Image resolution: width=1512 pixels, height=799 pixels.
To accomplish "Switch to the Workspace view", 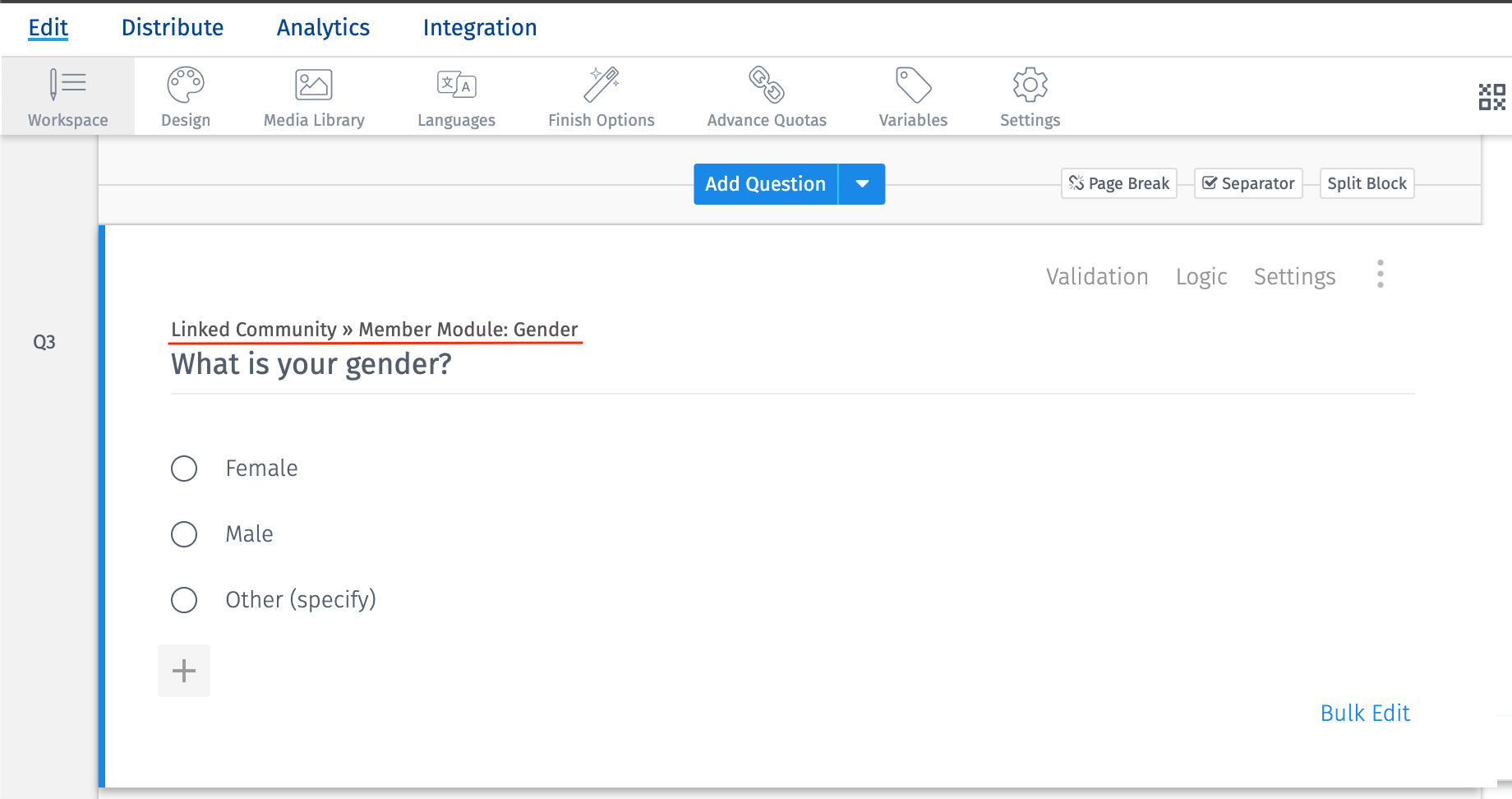I will point(68,95).
